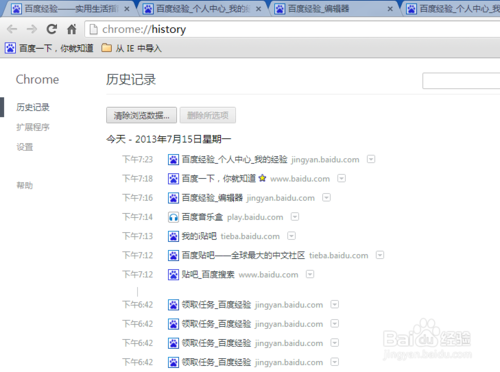Viewport: 500px width, 372px height.
Task: Expand the dropdown for 百度经验_个人中心_我的经验 entry
Action: pyautogui.click(x=371, y=159)
